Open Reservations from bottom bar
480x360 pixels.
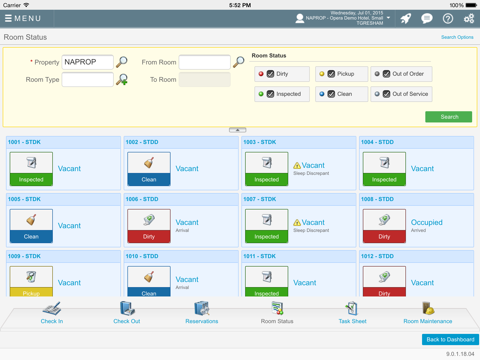click(x=202, y=313)
